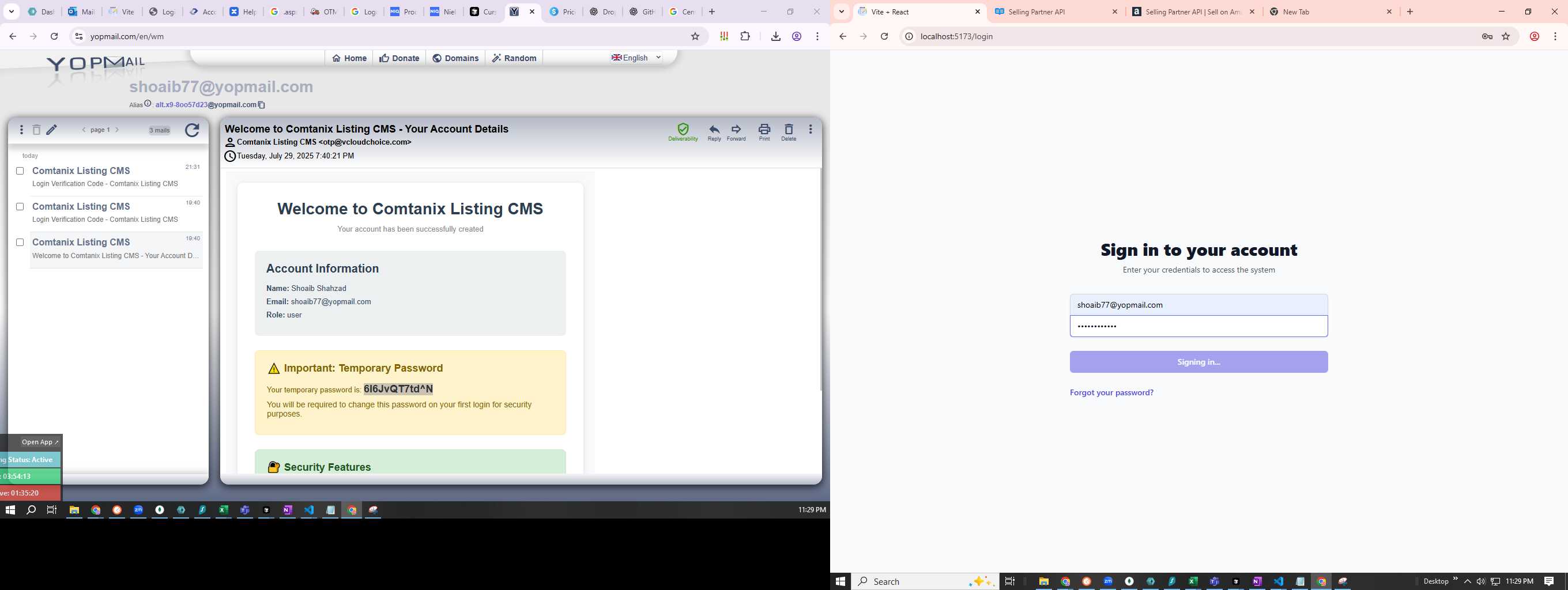Viewport: 1568px width, 590px height.
Task: Click the info icon next to Alias
Action: pos(148,104)
